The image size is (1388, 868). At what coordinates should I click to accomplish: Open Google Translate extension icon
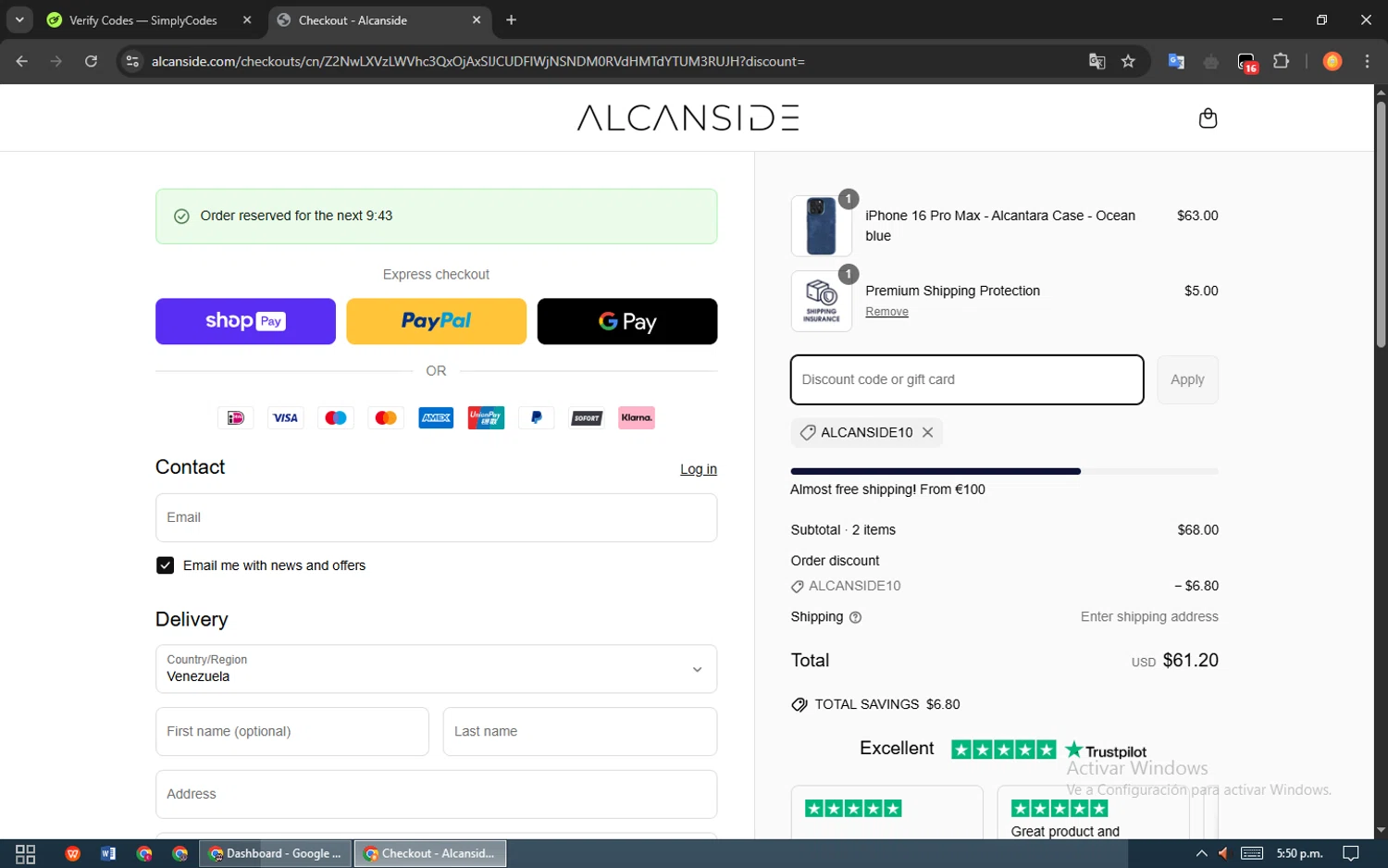[x=1176, y=61]
